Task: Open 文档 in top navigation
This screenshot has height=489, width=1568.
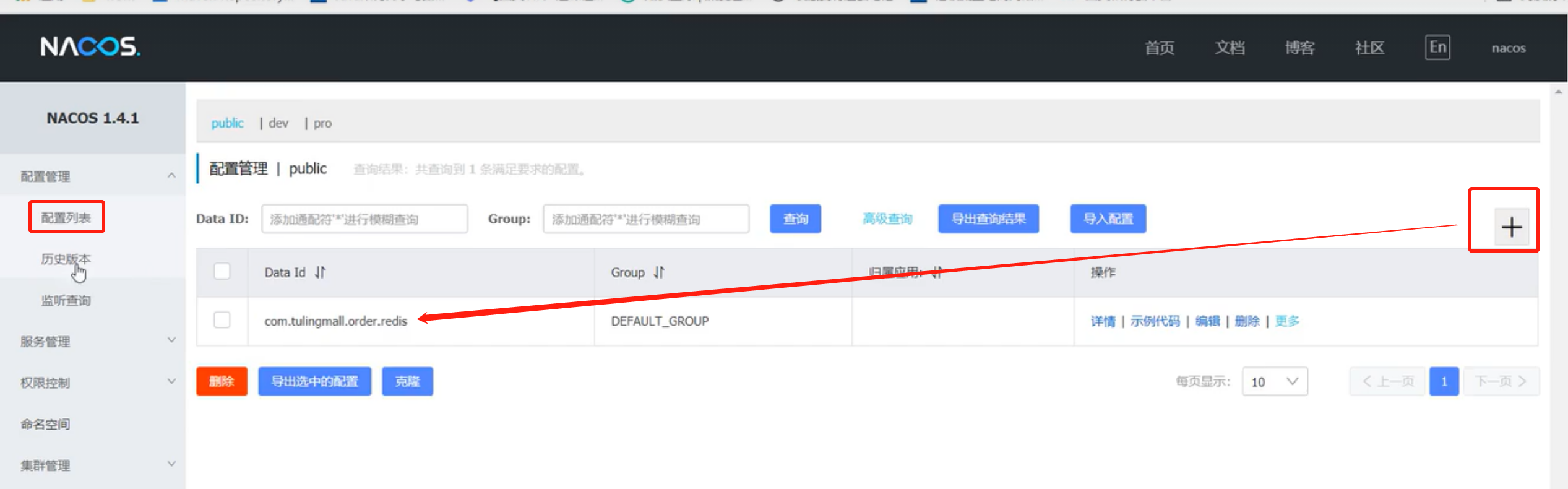Action: 1230,48
